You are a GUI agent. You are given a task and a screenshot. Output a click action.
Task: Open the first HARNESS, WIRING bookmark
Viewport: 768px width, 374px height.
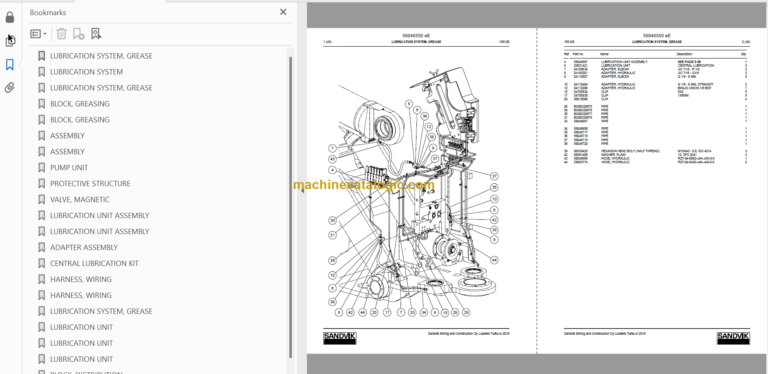click(81, 279)
